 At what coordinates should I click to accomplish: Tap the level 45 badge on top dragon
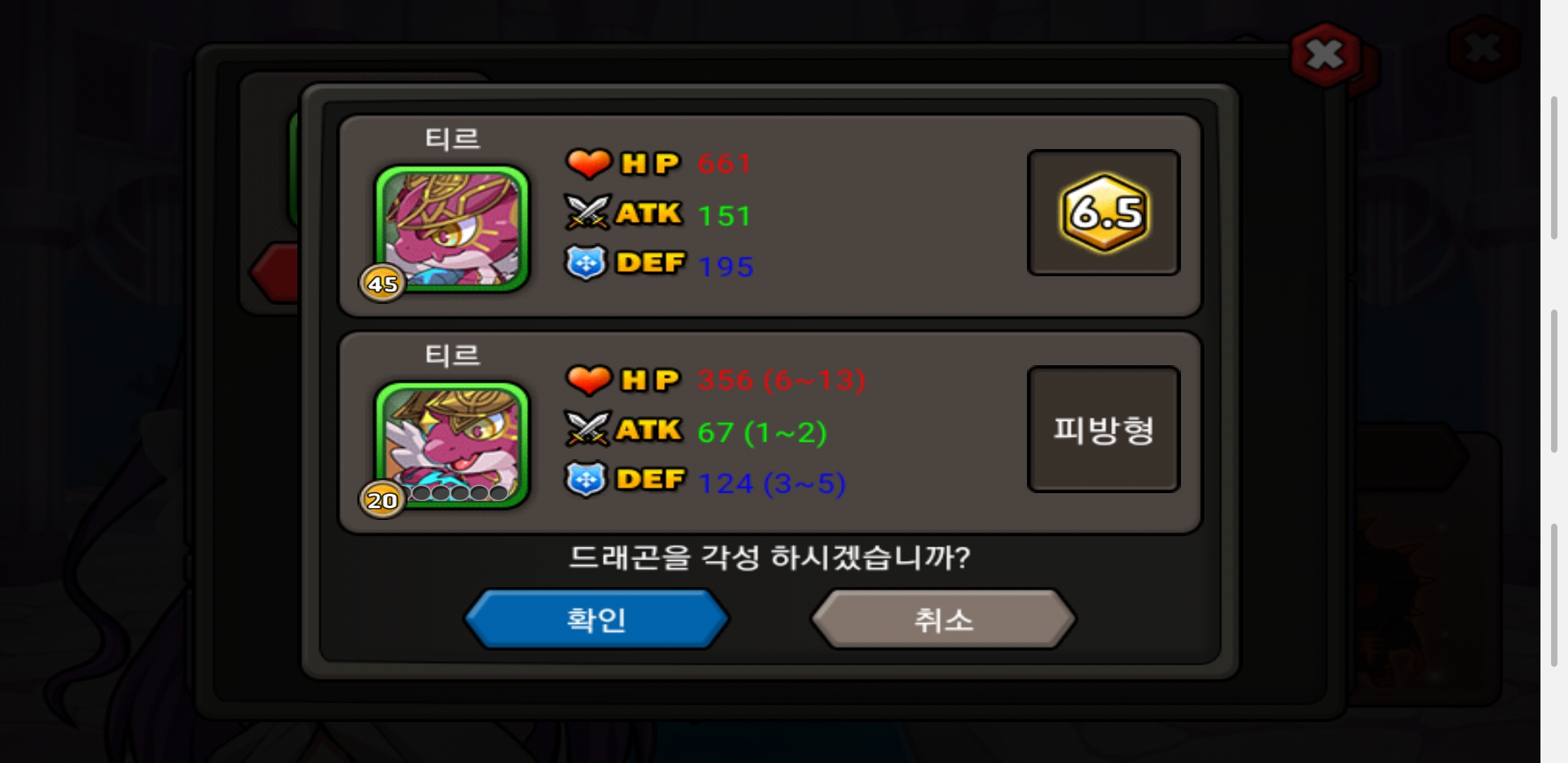[382, 283]
